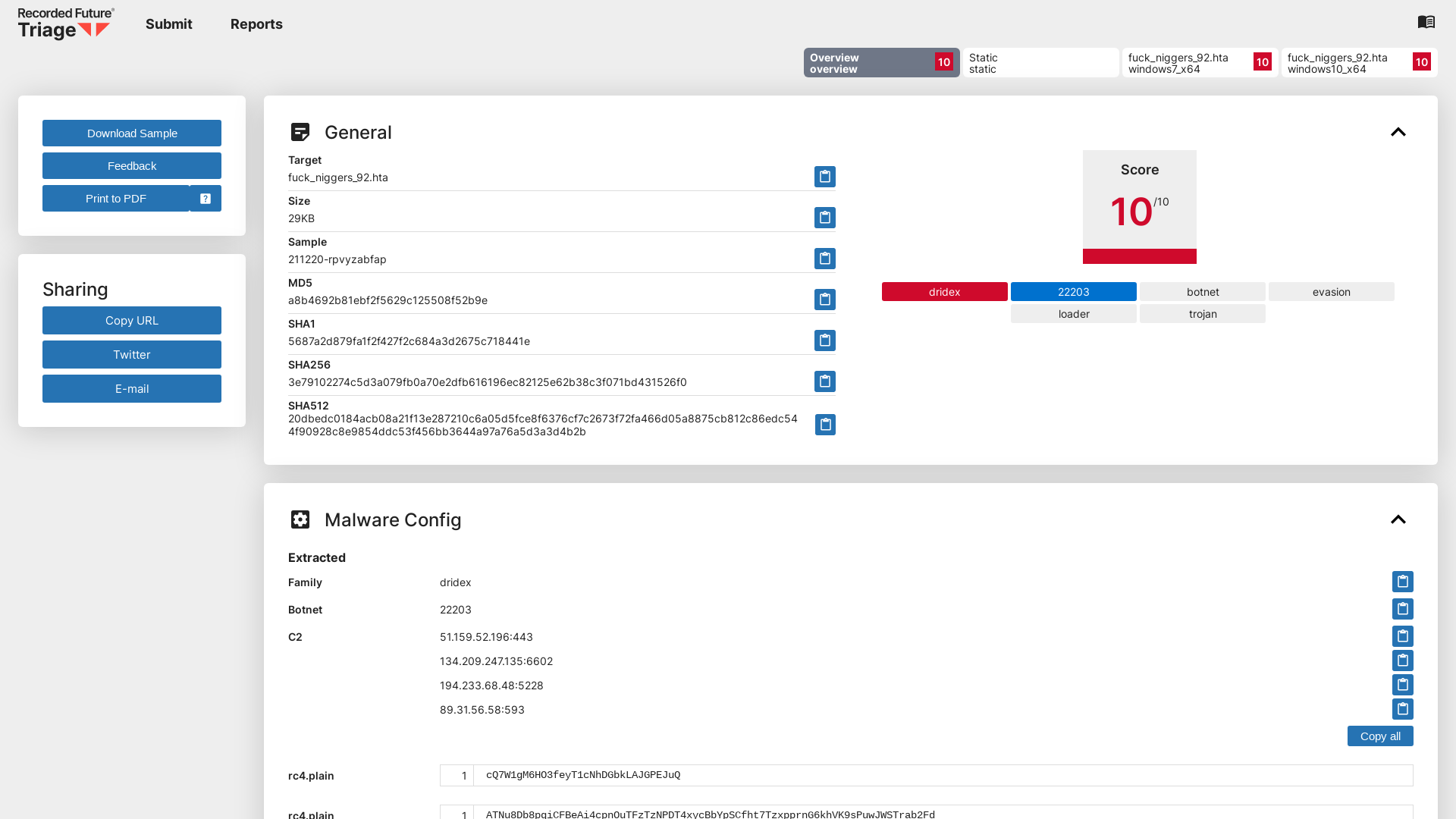This screenshot has width=1456, height=819.
Task: Click the Print to PDF help icon
Action: [x=206, y=199]
